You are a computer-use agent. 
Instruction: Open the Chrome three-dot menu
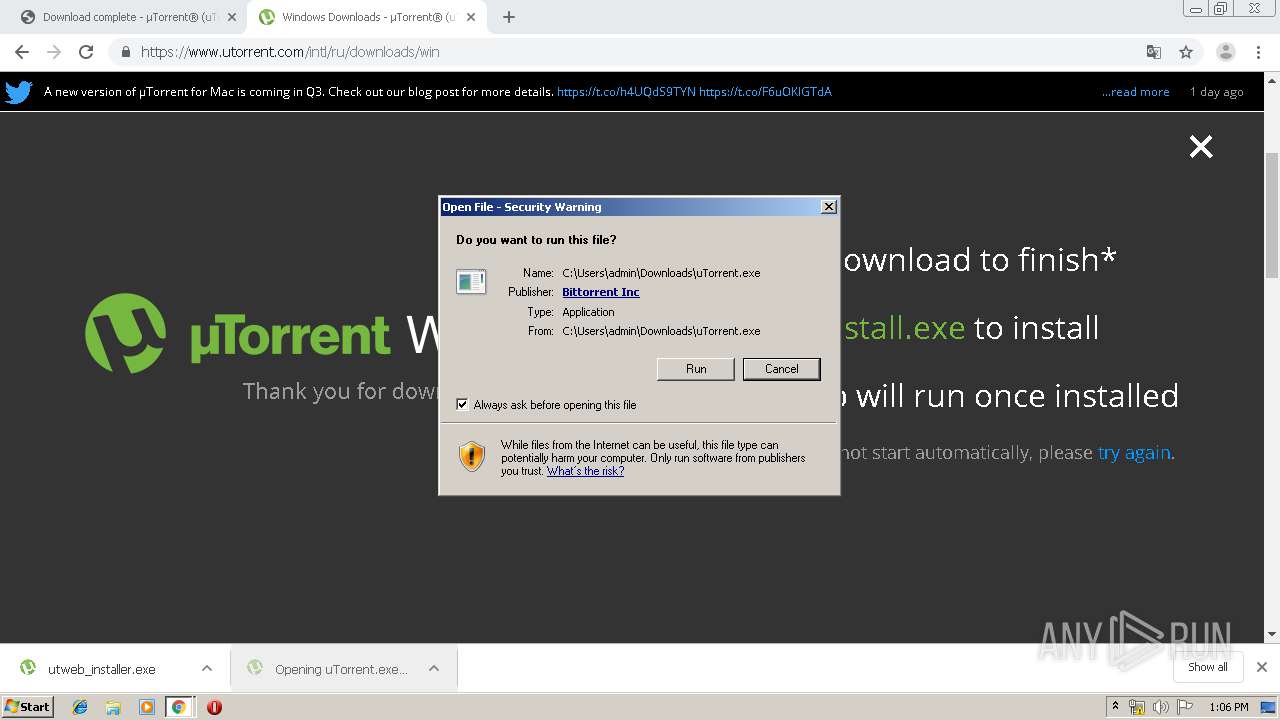[x=1257, y=52]
